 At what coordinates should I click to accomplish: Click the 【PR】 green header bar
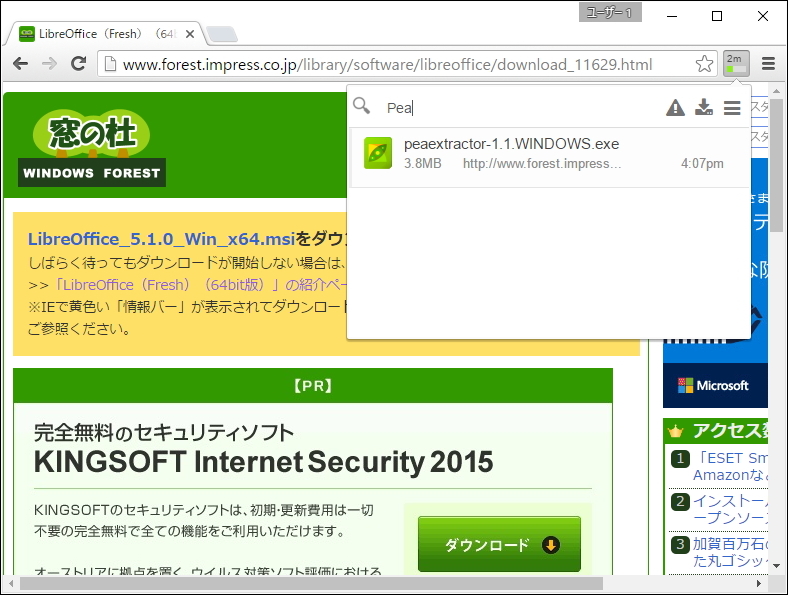313,385
